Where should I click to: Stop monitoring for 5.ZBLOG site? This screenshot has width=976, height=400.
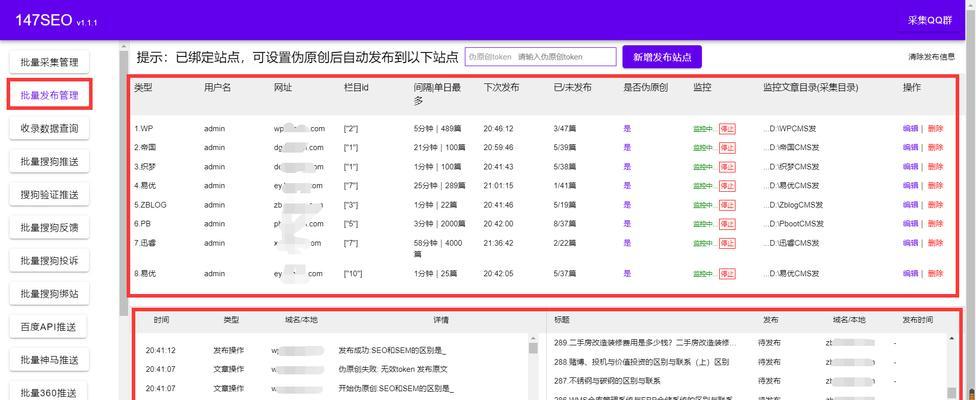click(727, 205)
